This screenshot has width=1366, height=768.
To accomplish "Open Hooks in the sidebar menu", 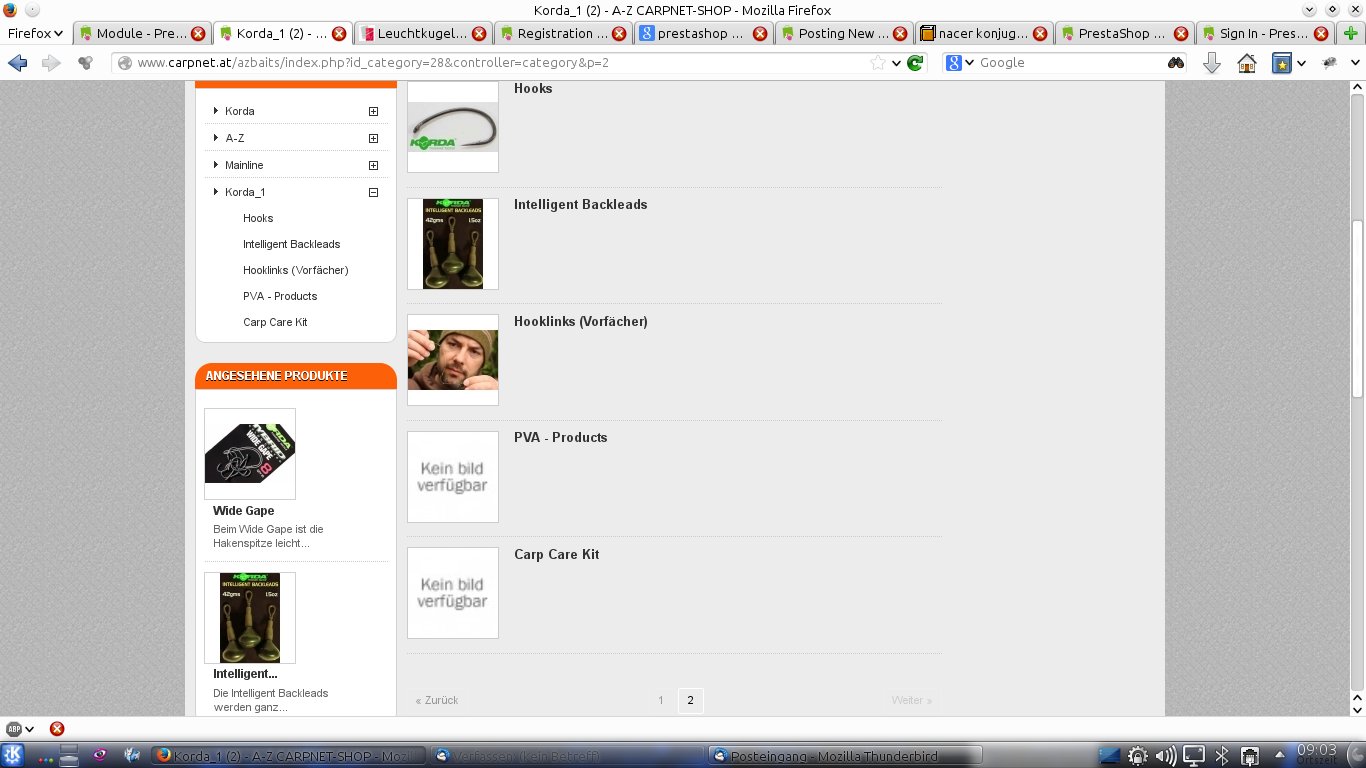I will tap(258, 218).
